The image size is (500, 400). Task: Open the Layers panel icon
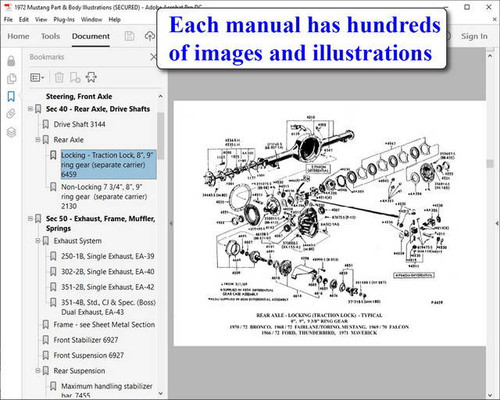[x=11, y=132]
